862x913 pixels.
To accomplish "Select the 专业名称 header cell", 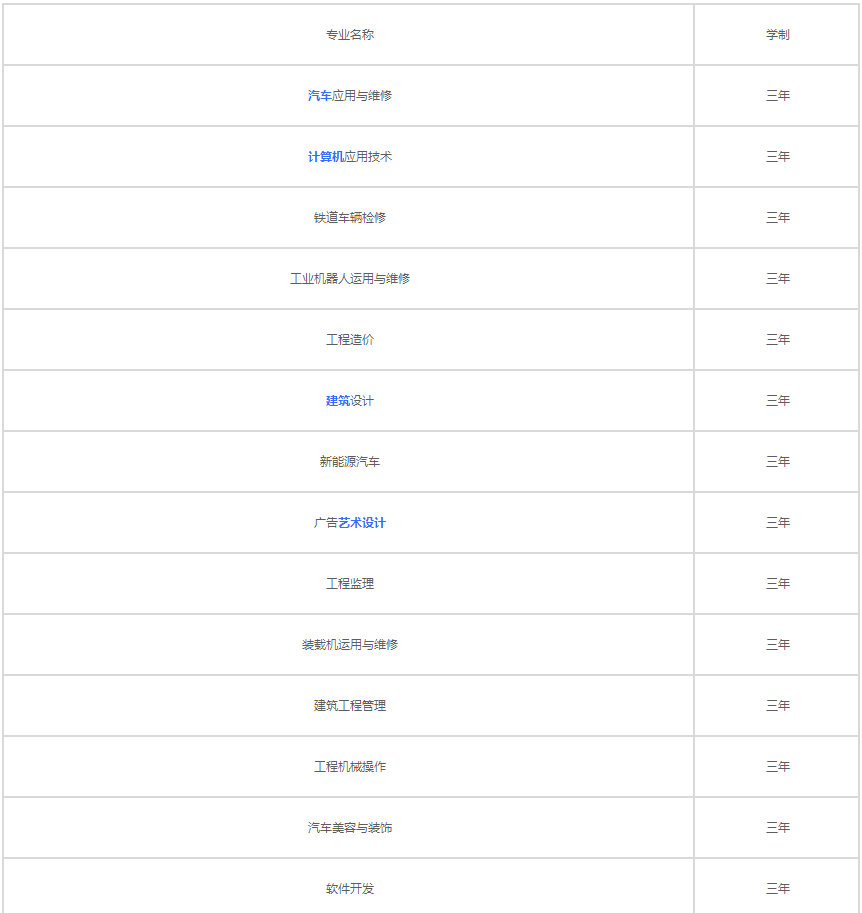I will [x=350, y=35].
